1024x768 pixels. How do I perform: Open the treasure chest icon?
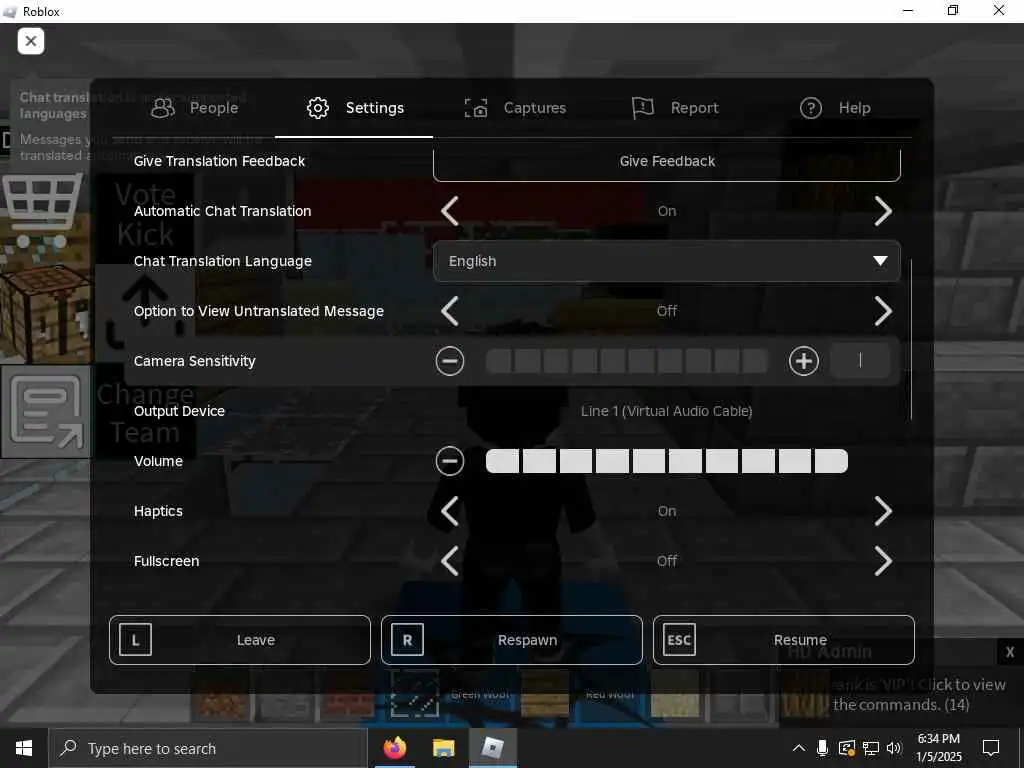click(x=44, y=313)
